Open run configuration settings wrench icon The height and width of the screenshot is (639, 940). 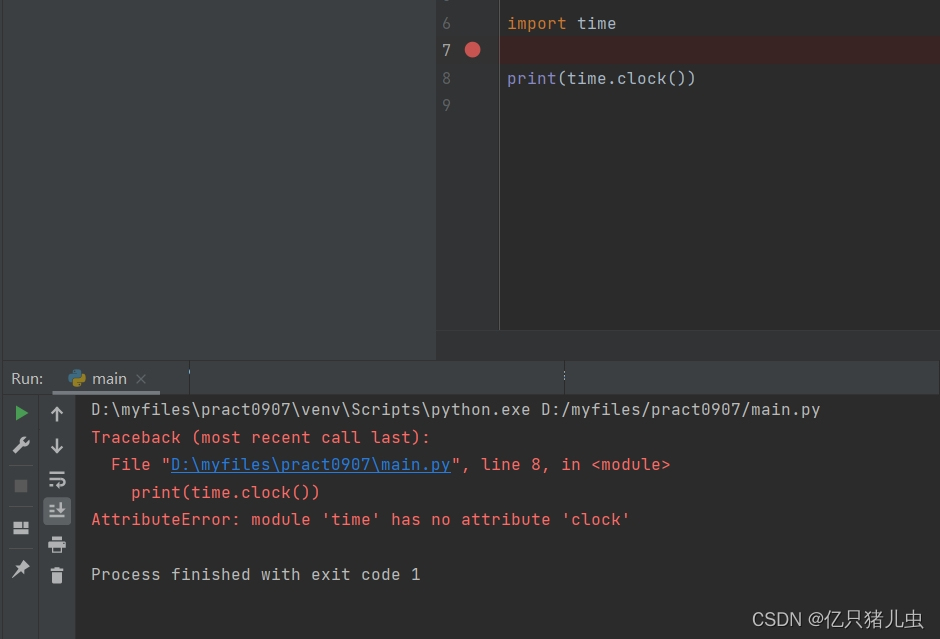pos(20,445)
